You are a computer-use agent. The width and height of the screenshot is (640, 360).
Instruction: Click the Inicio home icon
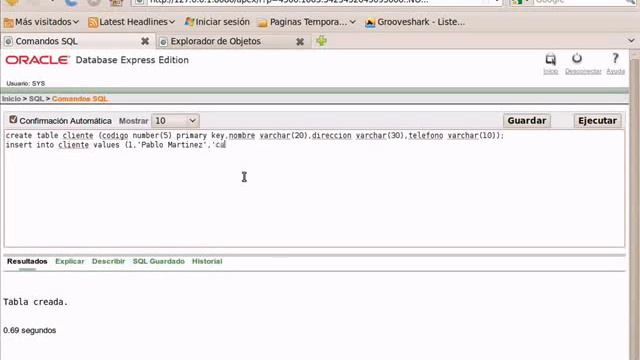click(x=551, y=63)
